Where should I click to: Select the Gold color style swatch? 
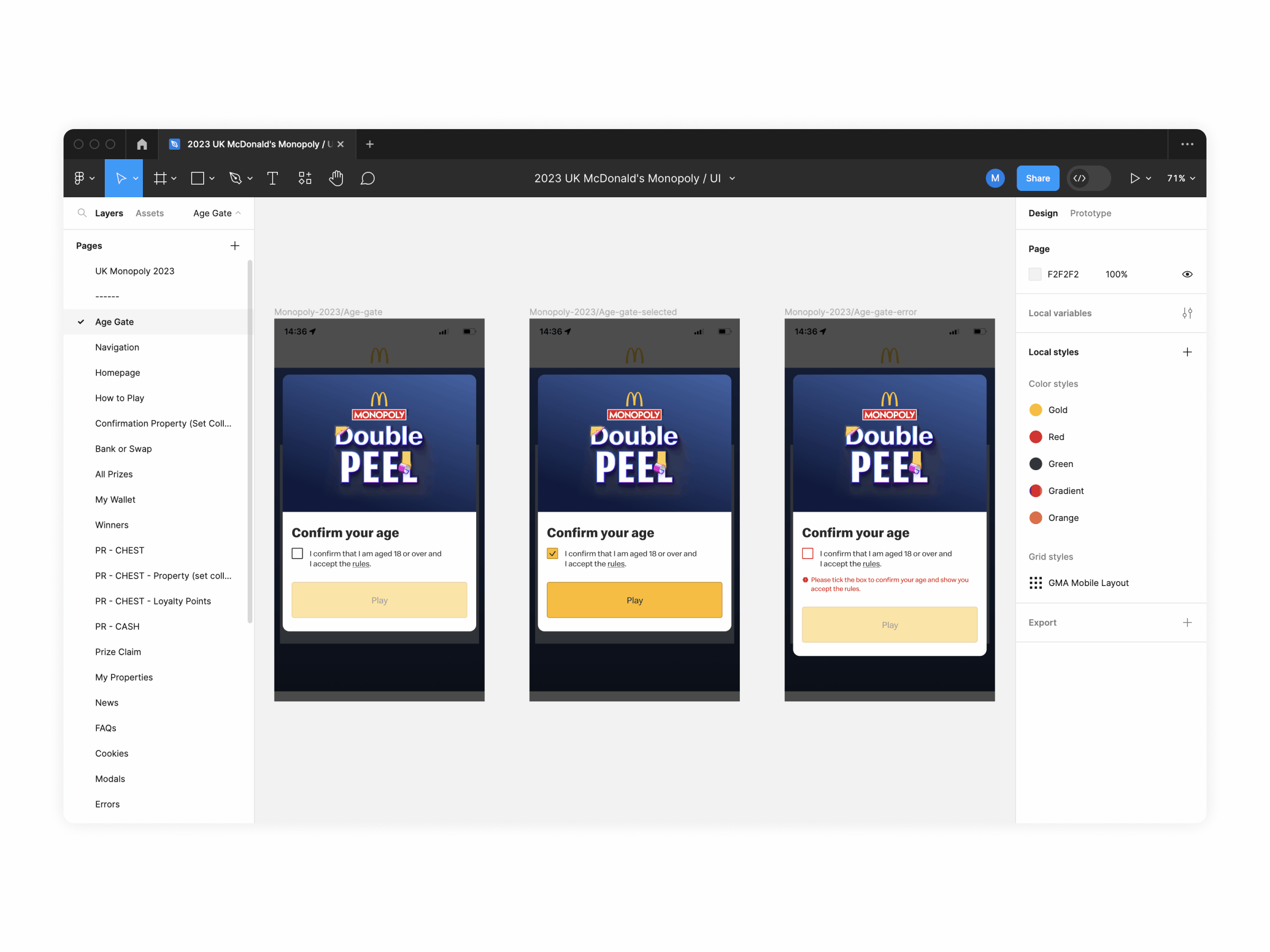pos(1035,410)
